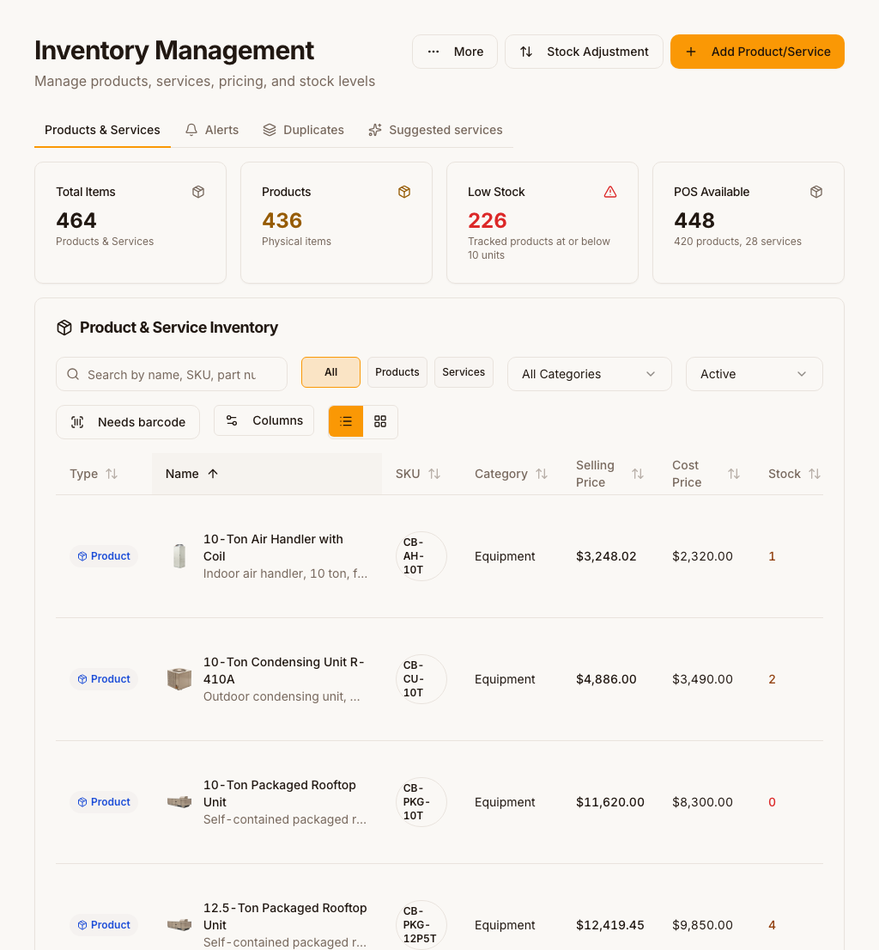The image size is (879, 950).
Task: Click selling price $4,886.00
Action: (606, 679)
